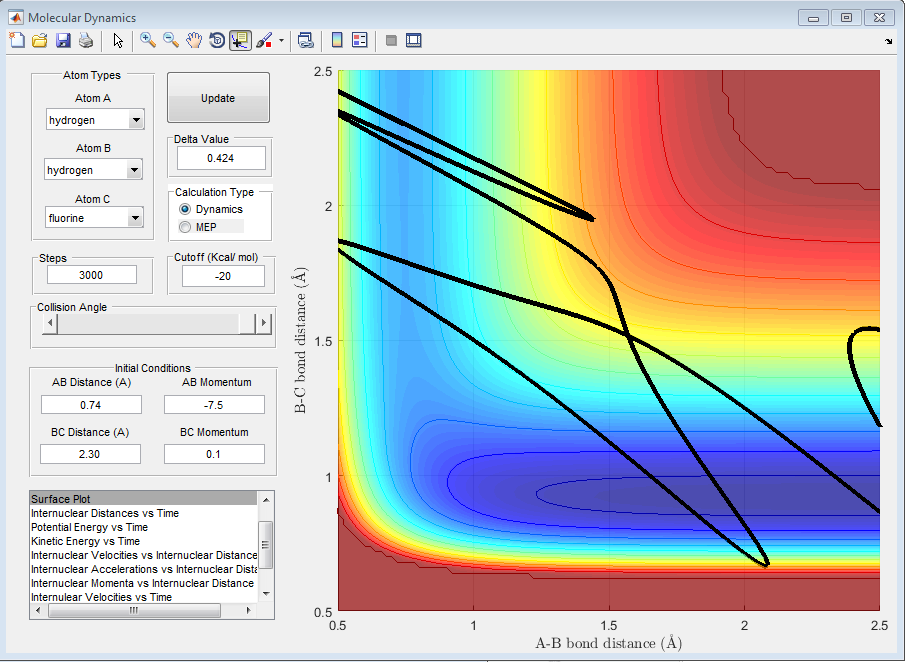Activate the Pan hand tool
The width and height of the screenshot is (905, 662).
[x=194, y=40]
